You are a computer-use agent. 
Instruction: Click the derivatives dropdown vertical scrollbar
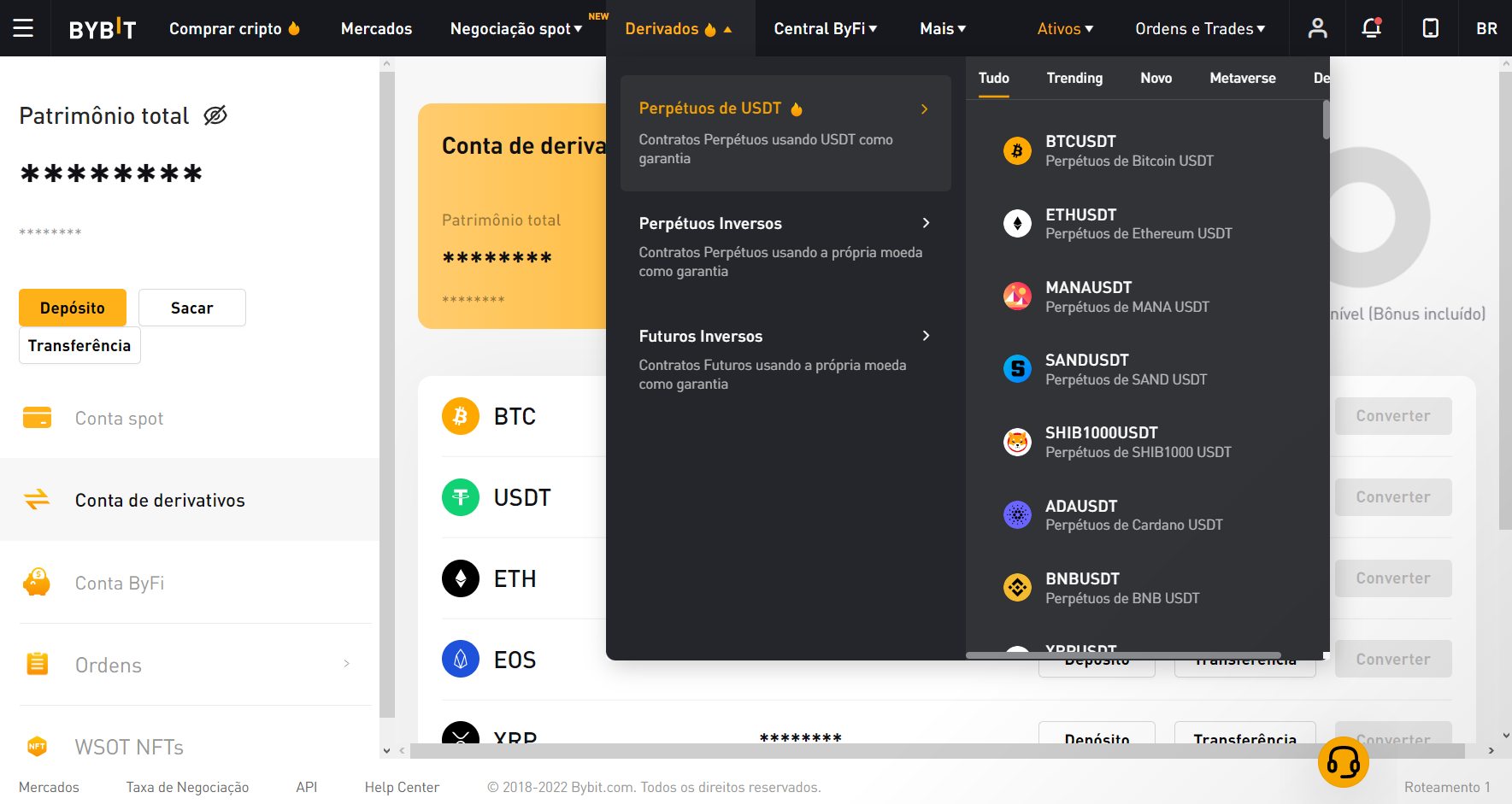1326,120
